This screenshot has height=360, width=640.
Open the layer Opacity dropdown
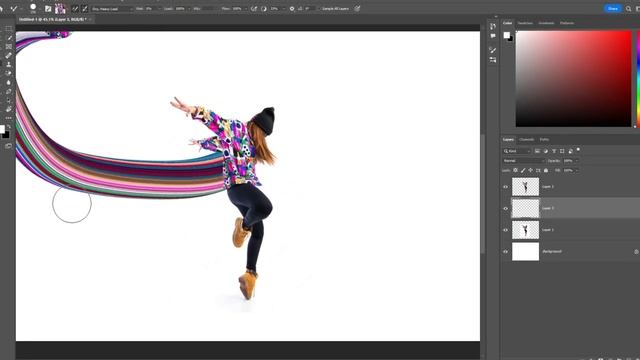point(576,161)
